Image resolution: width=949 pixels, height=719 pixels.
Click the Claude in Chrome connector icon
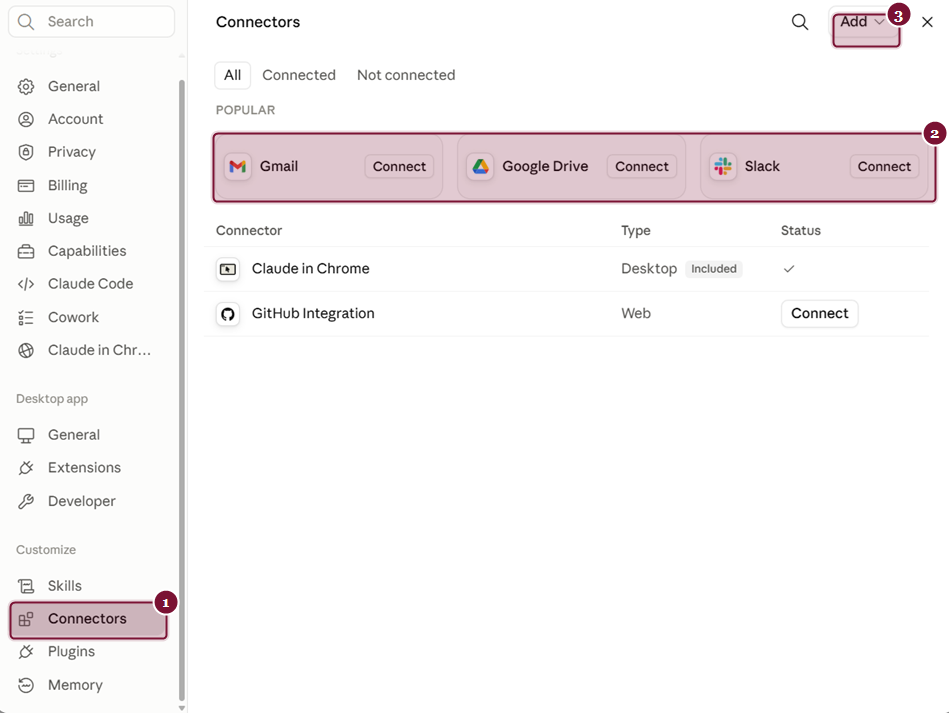[228, 269]
